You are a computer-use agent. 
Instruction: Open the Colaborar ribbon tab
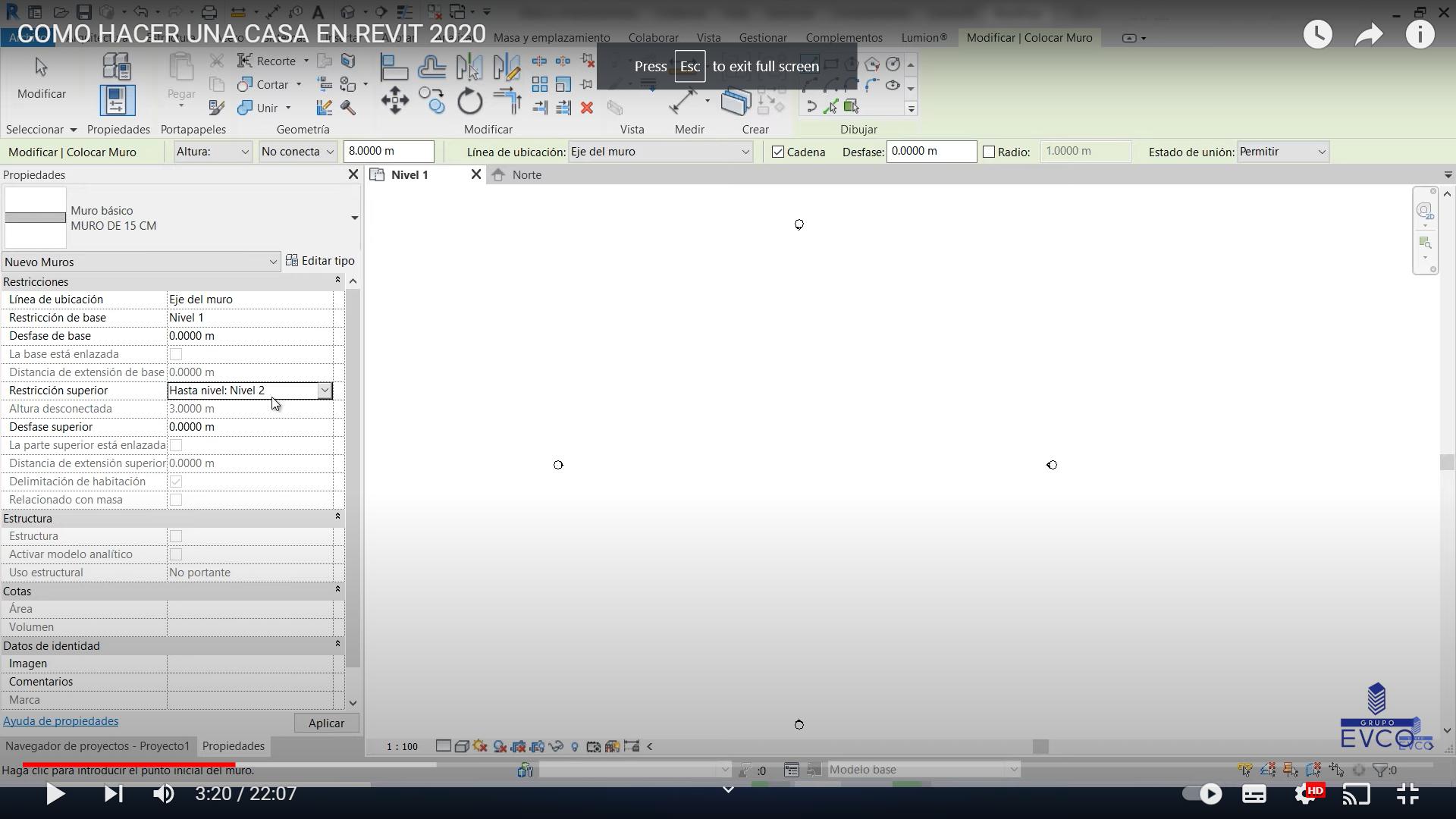[x=653, y=38]
